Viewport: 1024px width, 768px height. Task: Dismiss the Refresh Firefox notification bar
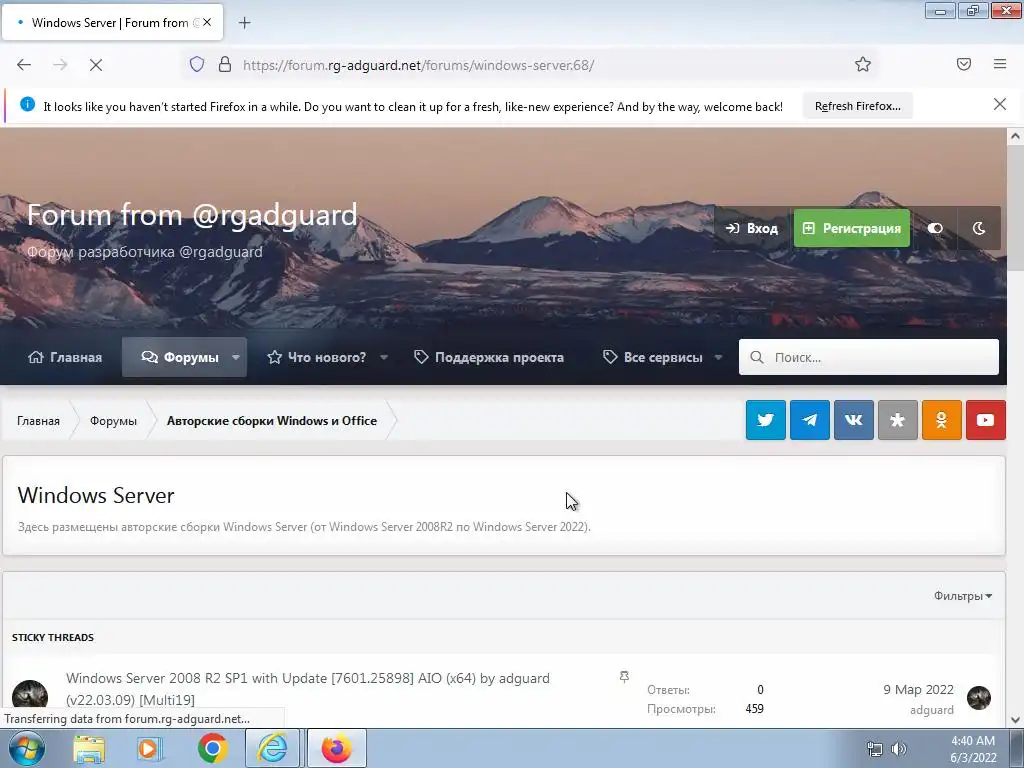pyautogui.click(x=1000, y=104)
